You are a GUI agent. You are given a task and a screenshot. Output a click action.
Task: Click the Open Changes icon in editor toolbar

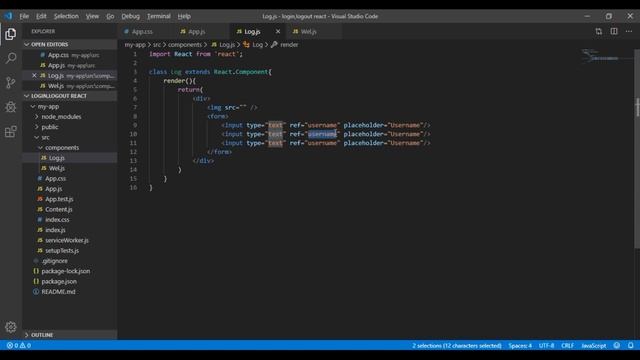point(598,31)
